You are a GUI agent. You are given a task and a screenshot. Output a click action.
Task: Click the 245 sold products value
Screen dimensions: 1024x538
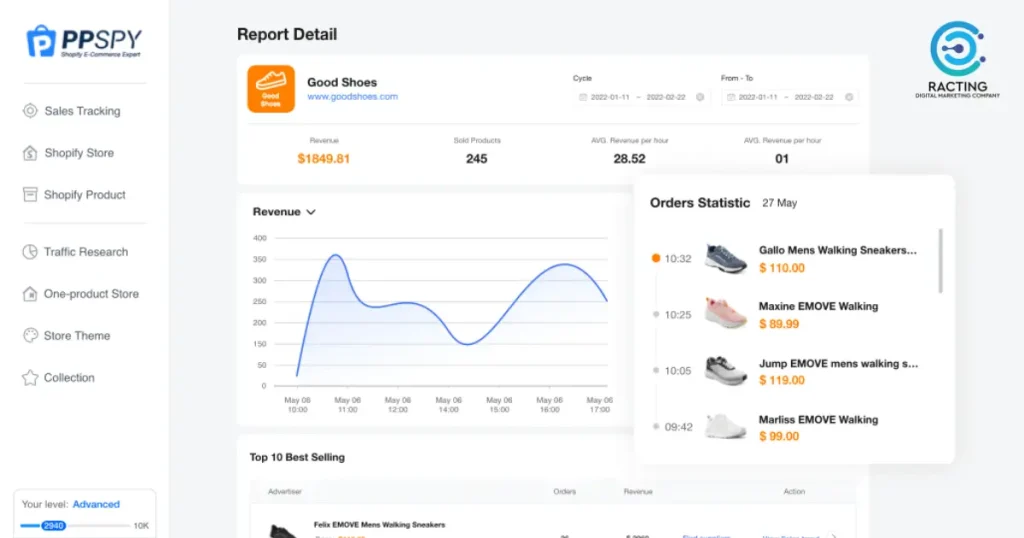click(x=477, y=159)
